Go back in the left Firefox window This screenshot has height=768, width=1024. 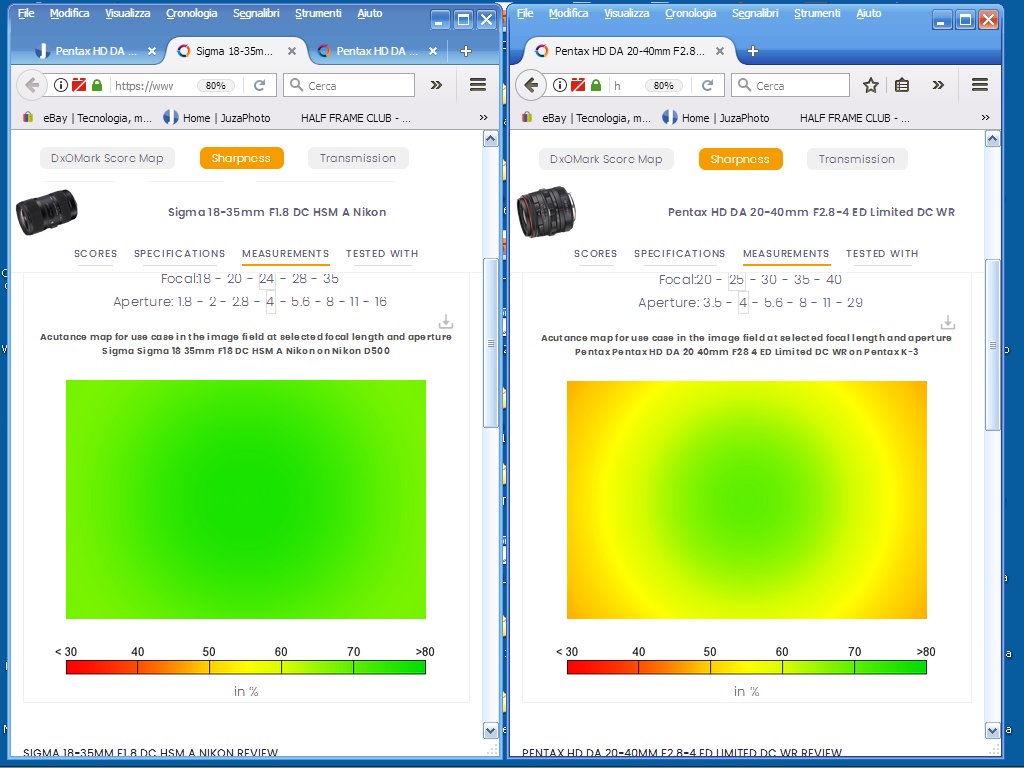point(31,85)
